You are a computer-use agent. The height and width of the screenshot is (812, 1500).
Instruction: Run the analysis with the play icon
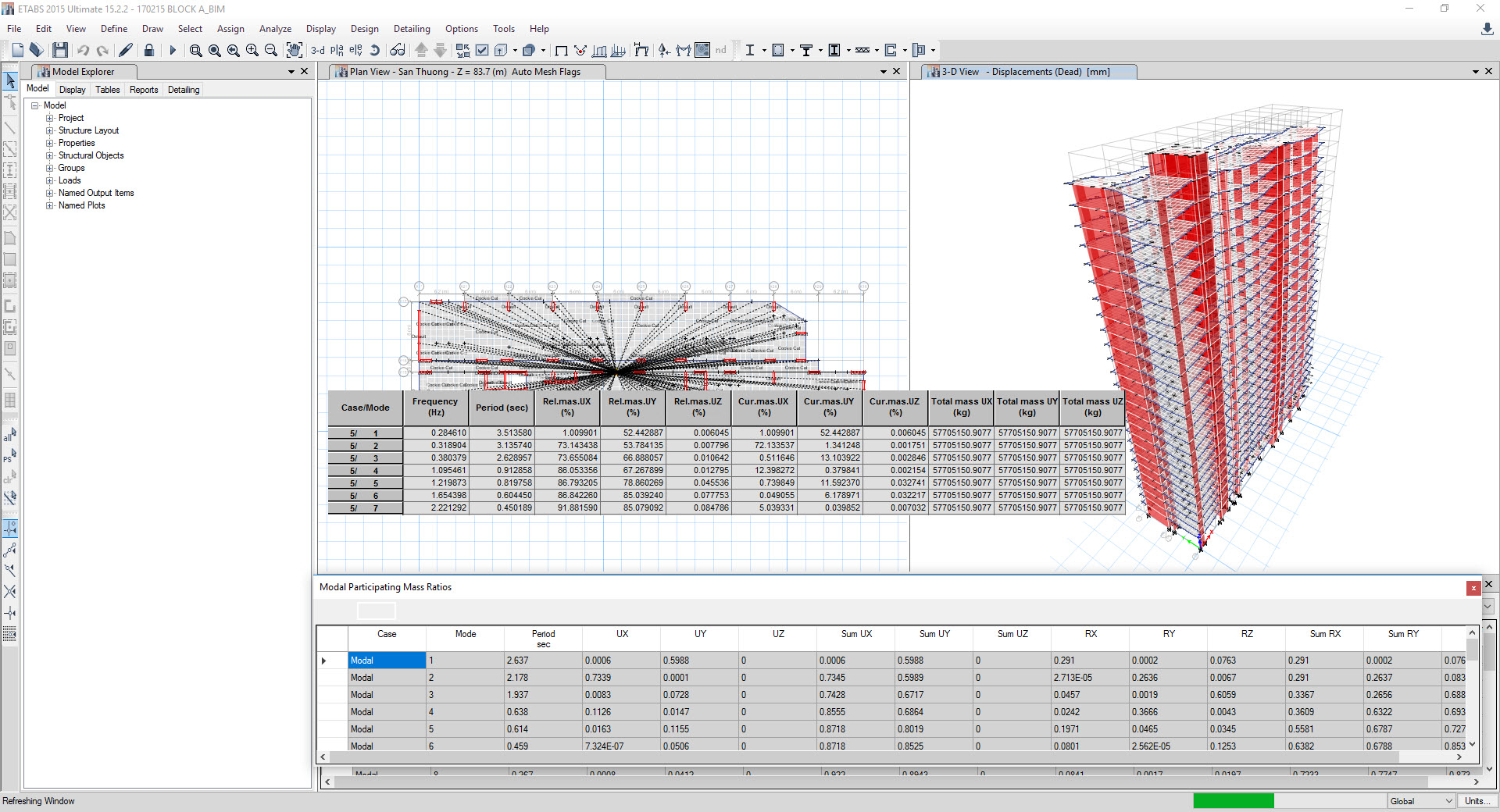(173, 50)
